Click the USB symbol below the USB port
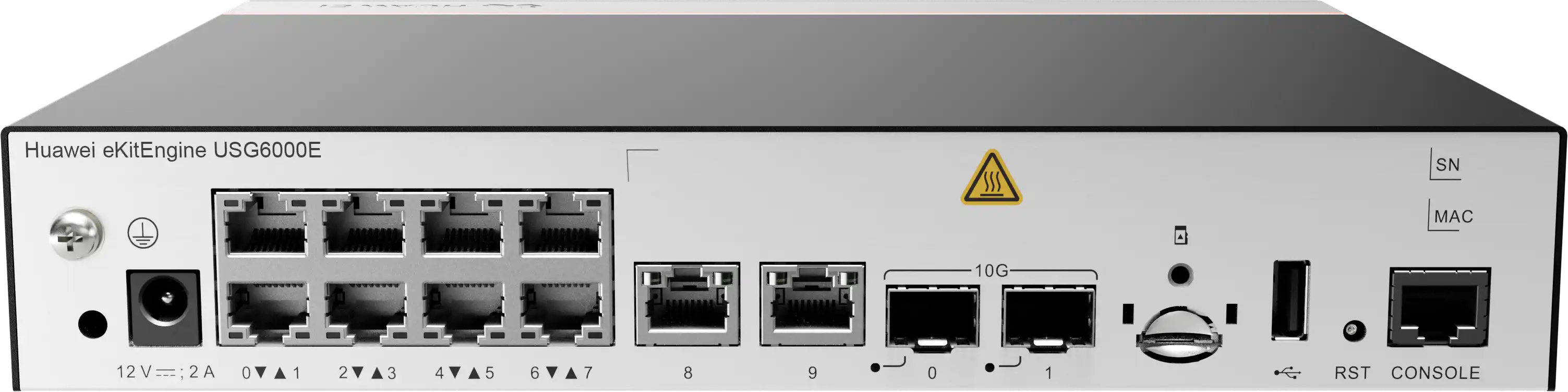Image resolution: width=1568 pixels, height=392 pixels. click(x=1288, y=372)
